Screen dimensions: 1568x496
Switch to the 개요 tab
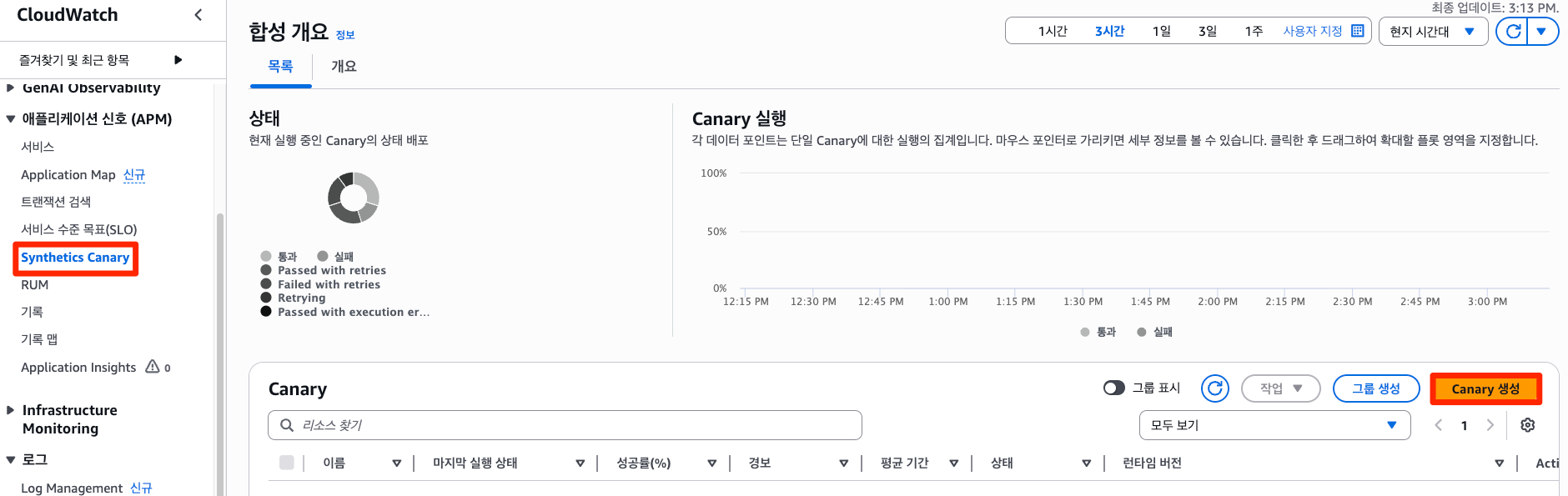[344, 66]
